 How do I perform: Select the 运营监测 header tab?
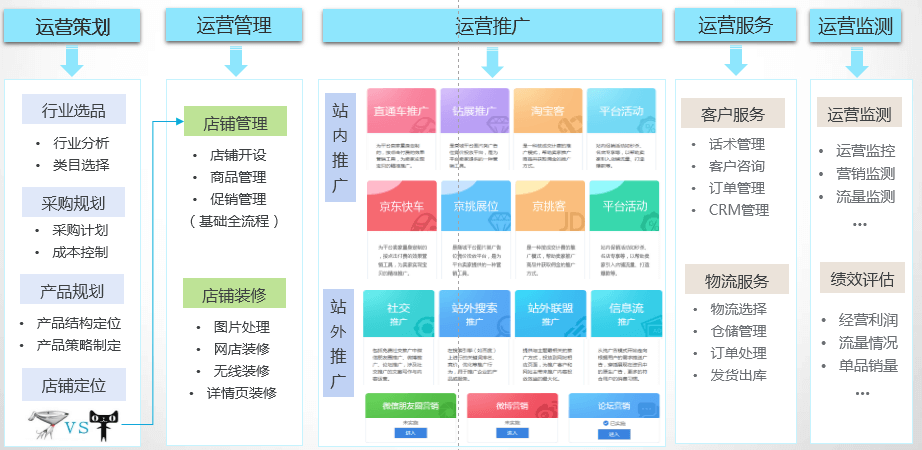tap(855, 25)
